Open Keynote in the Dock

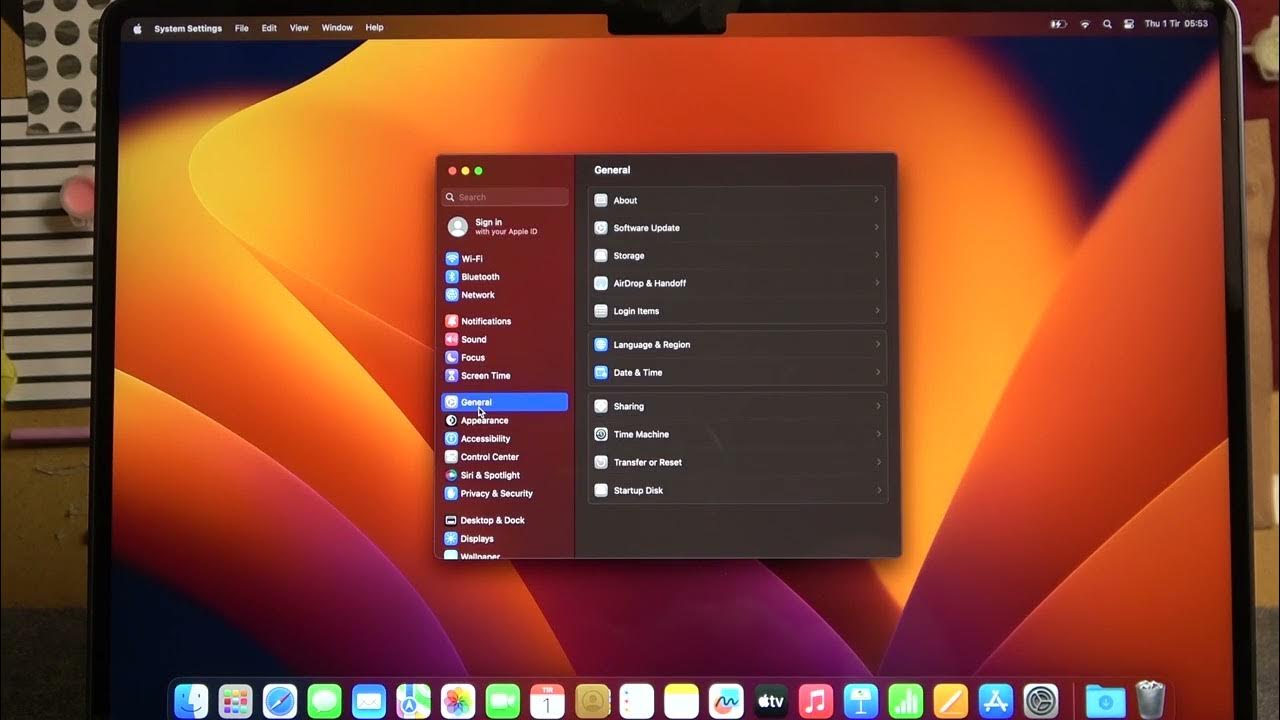point(860,701)
